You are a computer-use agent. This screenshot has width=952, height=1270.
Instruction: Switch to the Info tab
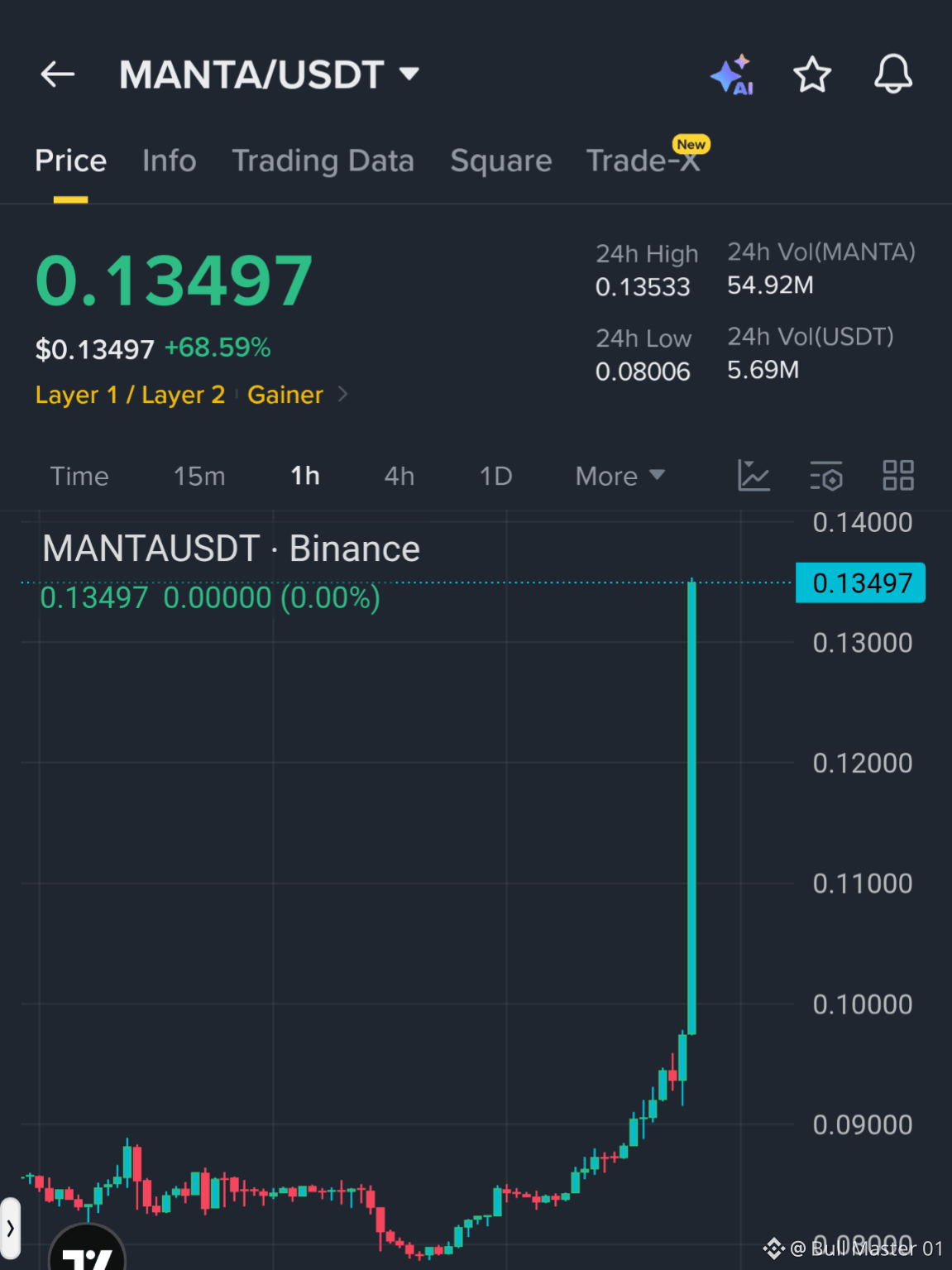click(x=169, y=161)
